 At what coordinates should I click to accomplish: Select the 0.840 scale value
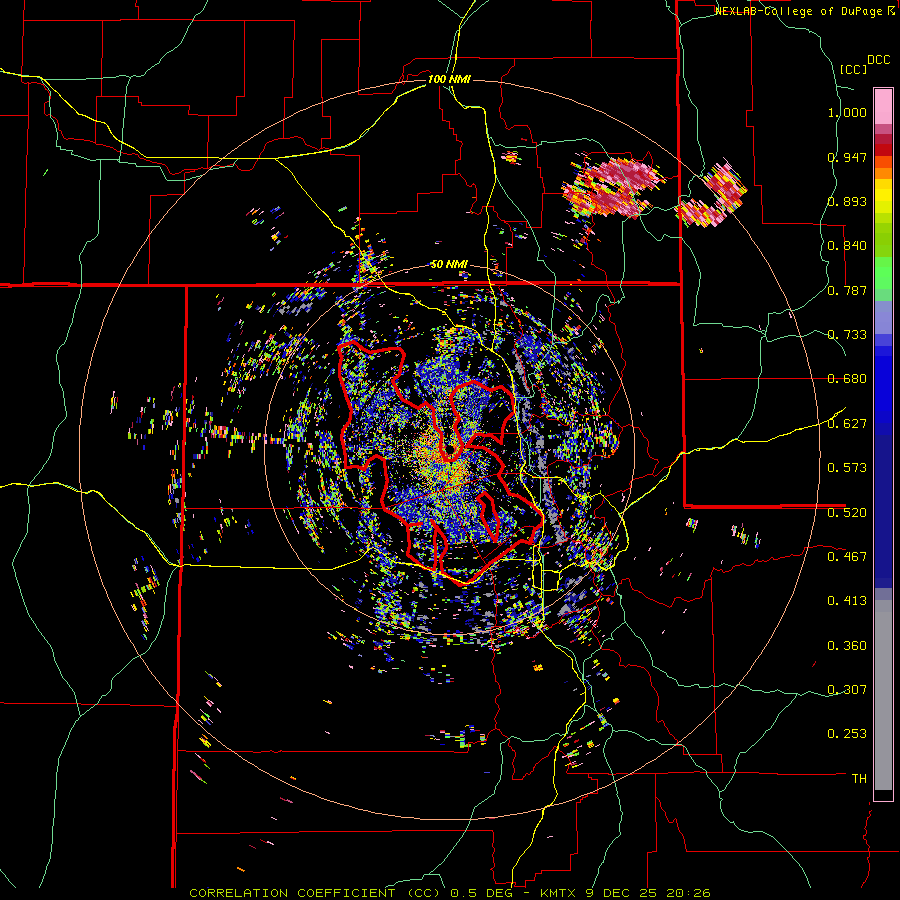click(847, 246)
